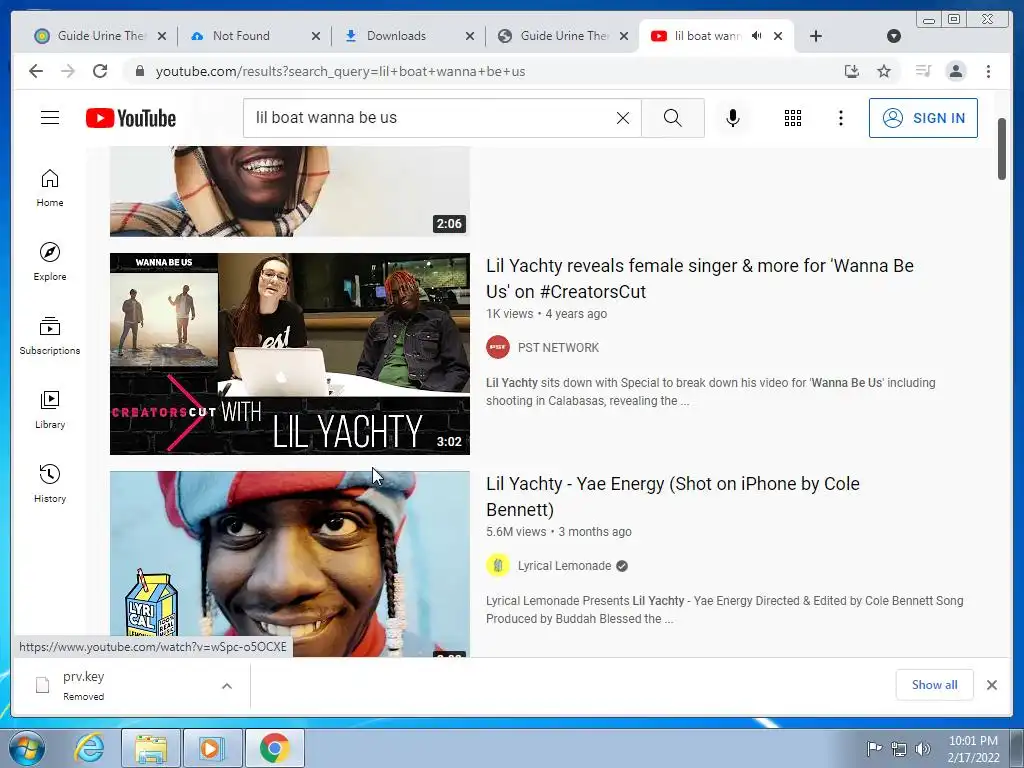Click the SIGN IN button
1024x768 pixels.
(x=923, y=118)
